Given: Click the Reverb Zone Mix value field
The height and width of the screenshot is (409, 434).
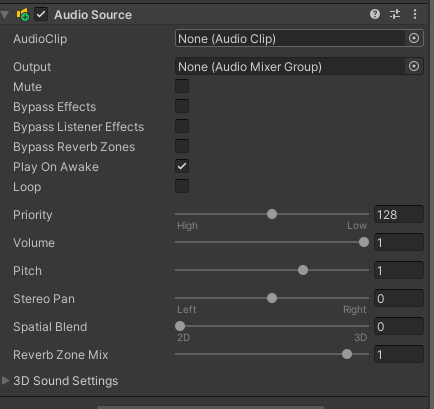Looking at the screenshot, I should coord(399,354).
